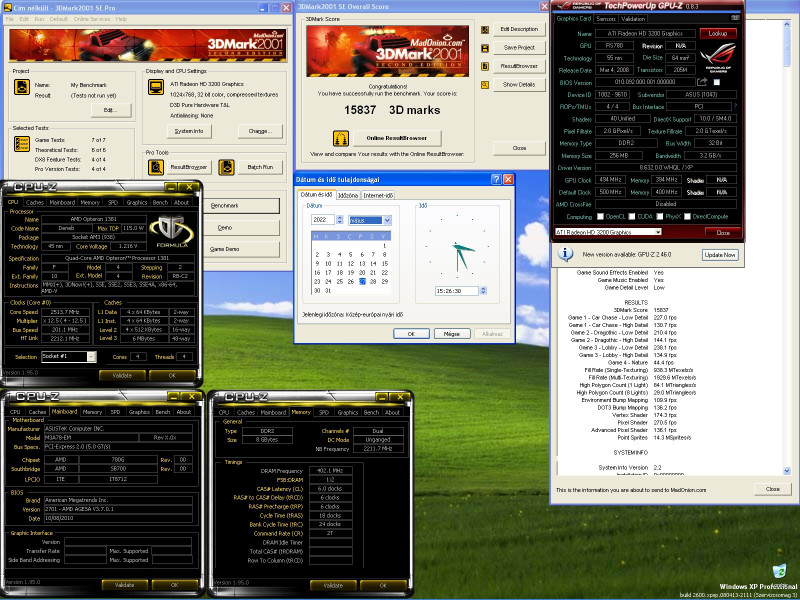Check the DirectCompute checkbox
Viewport: 800px width, 600px height.
[687, 216]
